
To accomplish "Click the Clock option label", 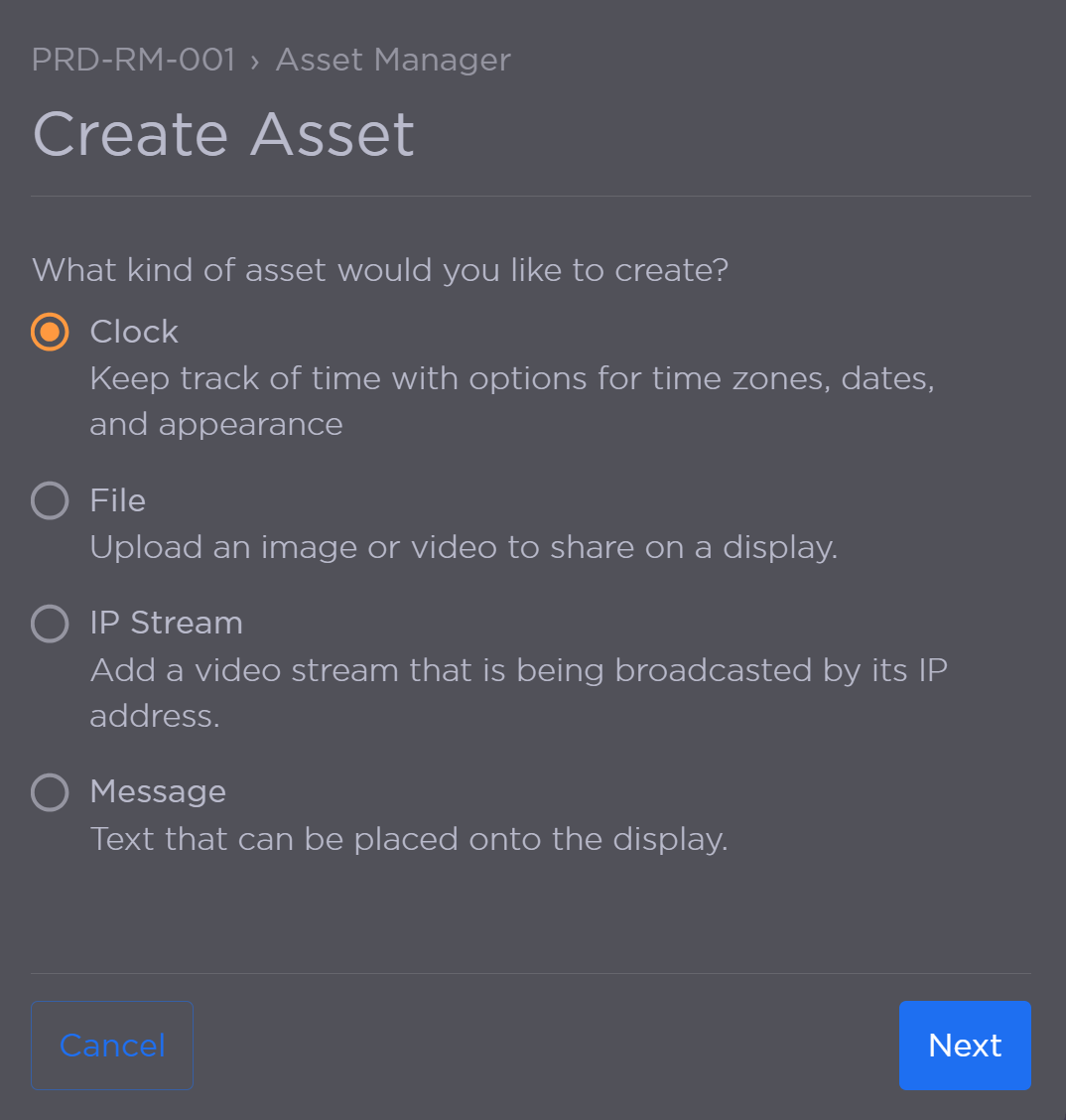I will 133,332.
